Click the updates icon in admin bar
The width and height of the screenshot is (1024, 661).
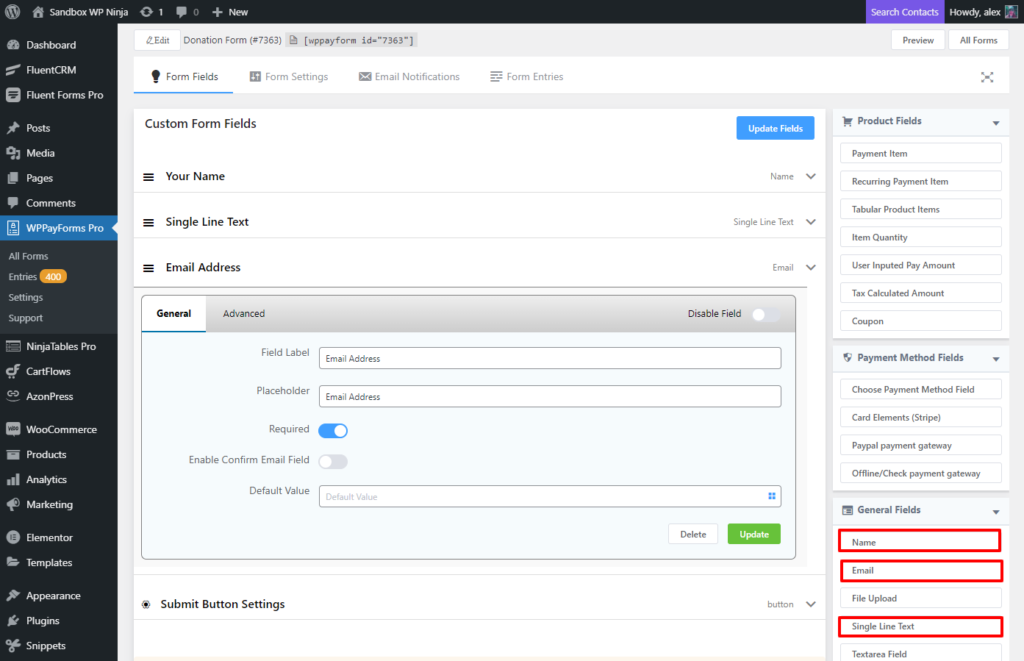click(147, 12)
